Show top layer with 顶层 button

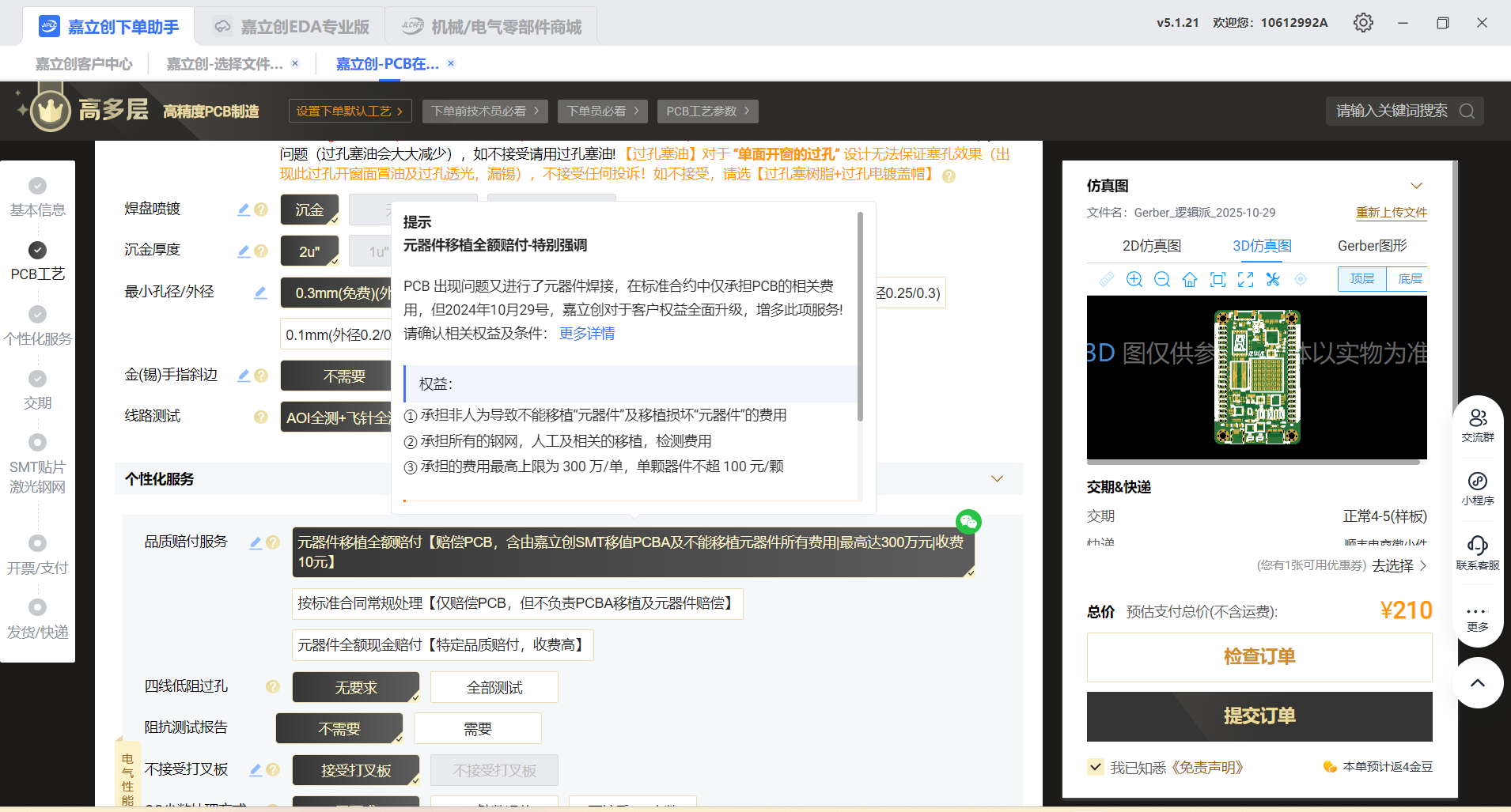click(x=1362, y=279)
